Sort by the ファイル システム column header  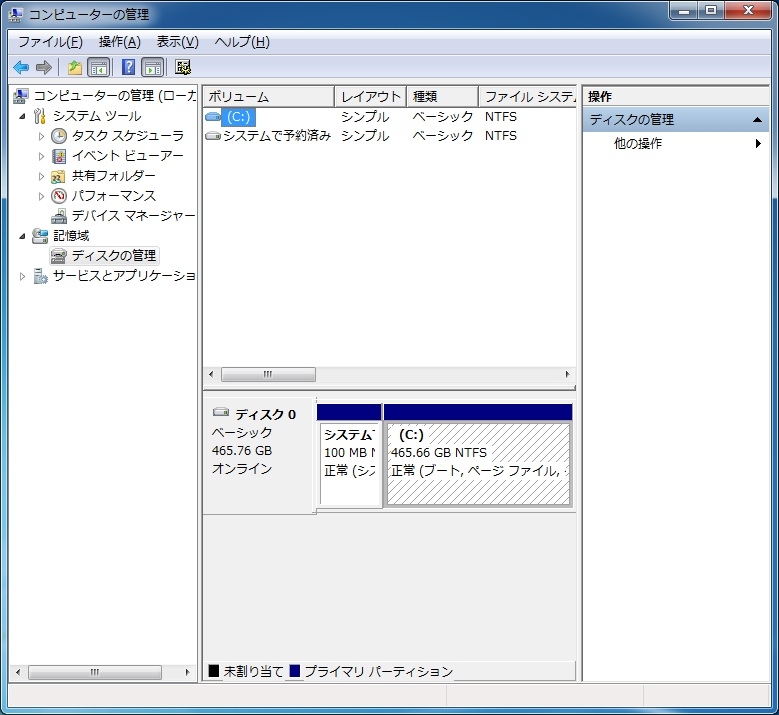(527, 96)
